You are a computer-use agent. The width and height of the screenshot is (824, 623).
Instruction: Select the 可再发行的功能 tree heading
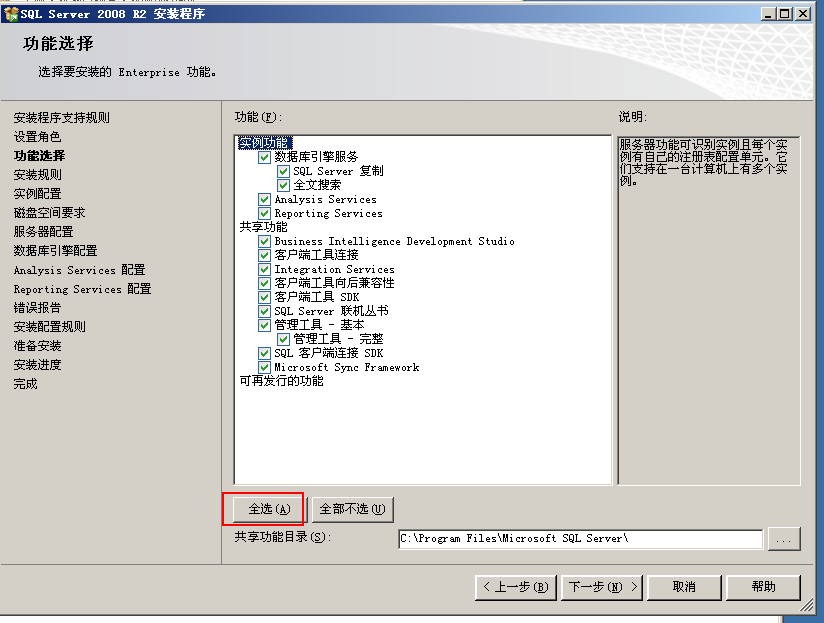(x=281, y=381)
